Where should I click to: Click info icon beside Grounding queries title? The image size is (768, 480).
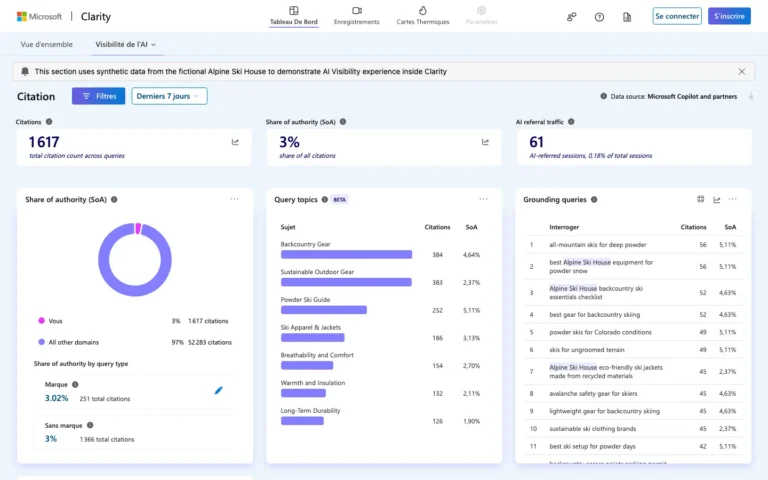(x=594, y=199)
